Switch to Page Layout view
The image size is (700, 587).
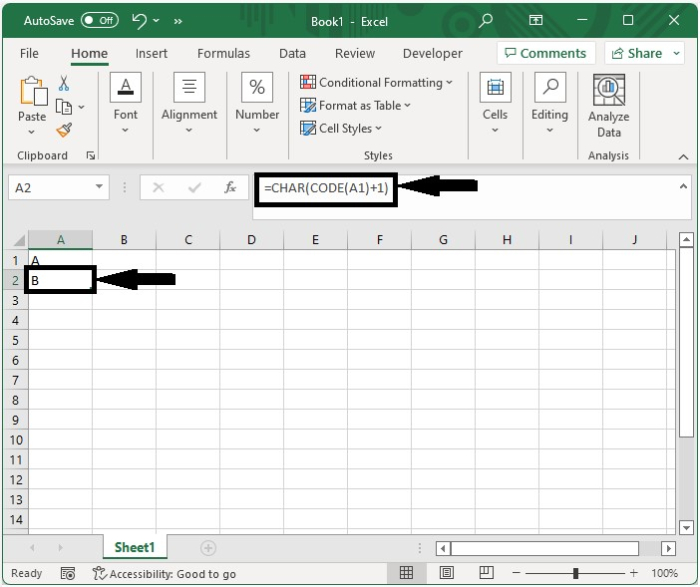[x=446, y=573]
